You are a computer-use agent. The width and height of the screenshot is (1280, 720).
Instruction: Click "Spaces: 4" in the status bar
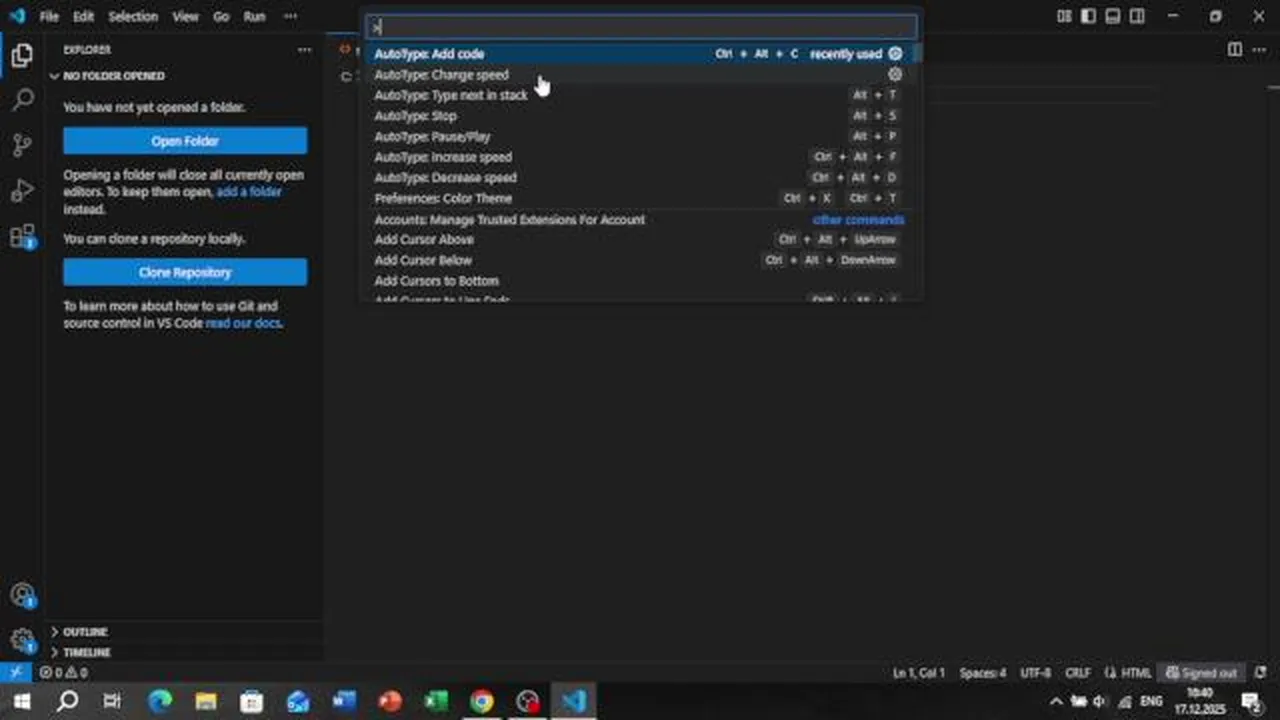click(x=983, y=673)
